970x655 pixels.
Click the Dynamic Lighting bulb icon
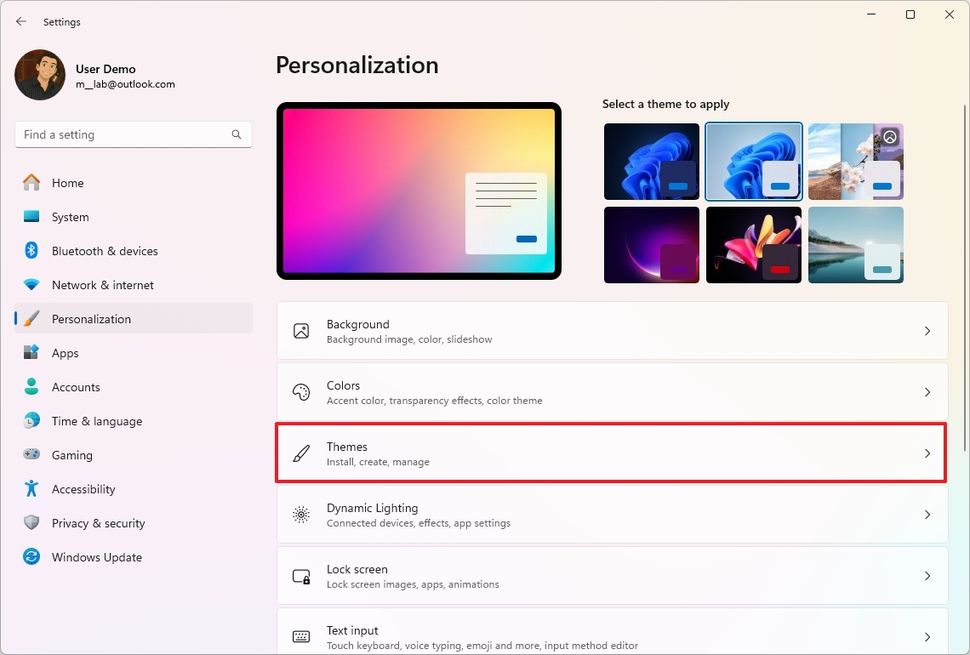coord(301,514)
